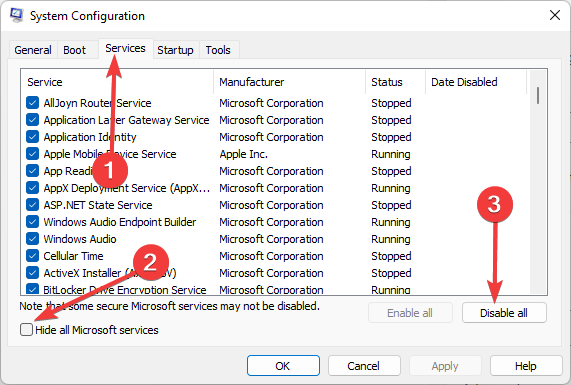Click the OK button
The height and width of the screenshot is (385, 571).
283,366
